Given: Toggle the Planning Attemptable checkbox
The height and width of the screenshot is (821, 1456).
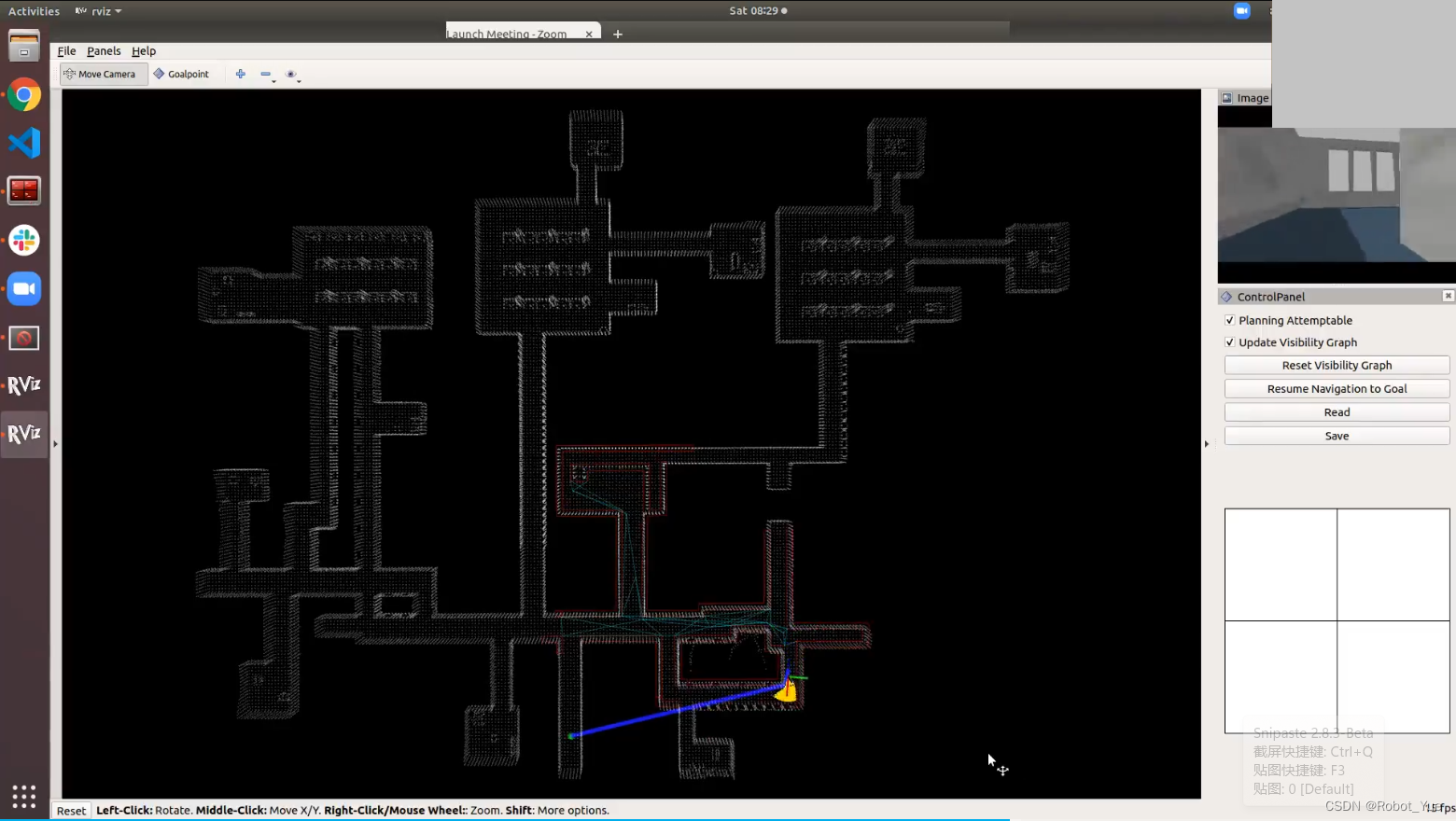Looking at the screenshot, I should pos(1229,320).
